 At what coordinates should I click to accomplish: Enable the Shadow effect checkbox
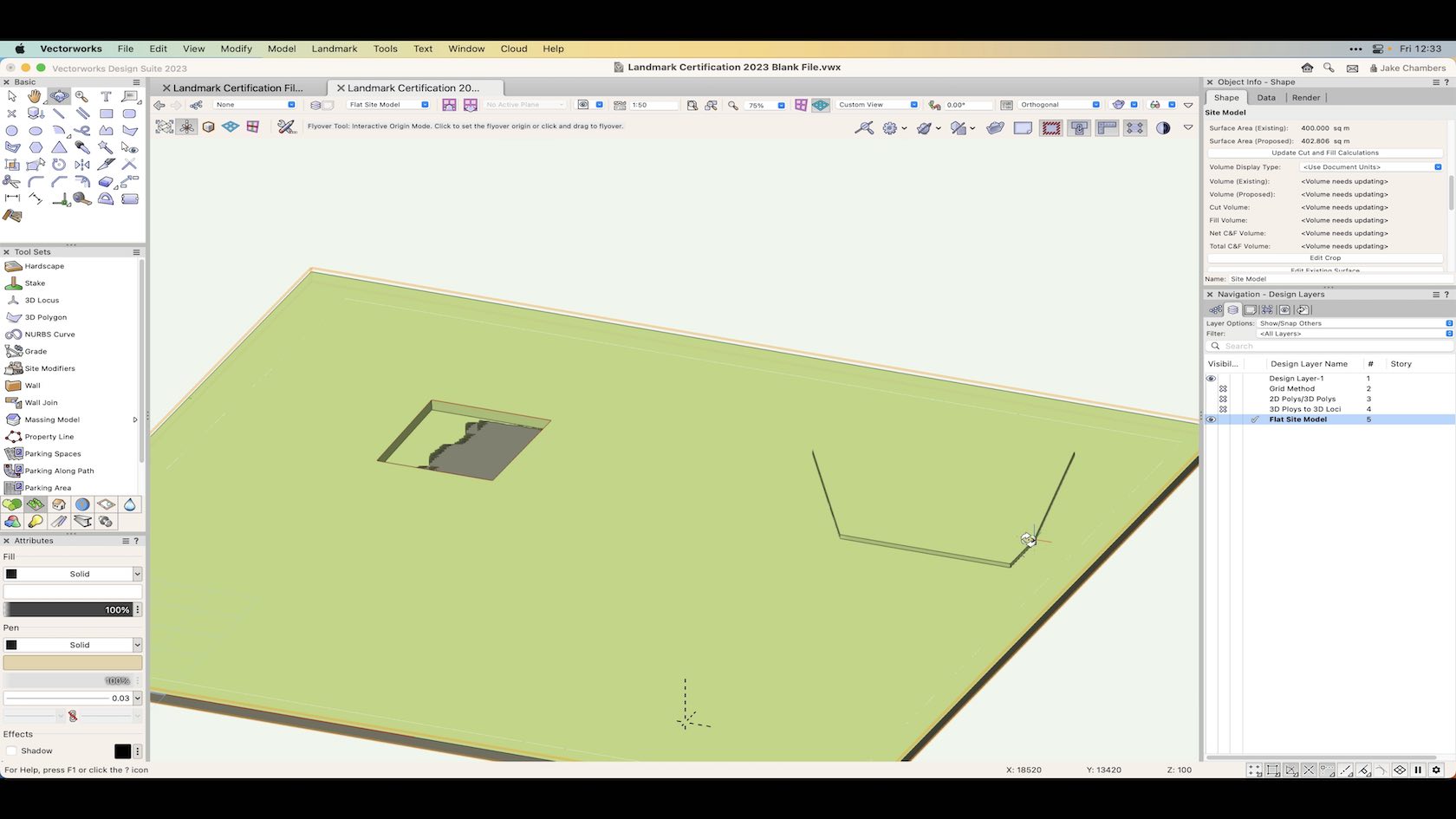tap(13, 751)
